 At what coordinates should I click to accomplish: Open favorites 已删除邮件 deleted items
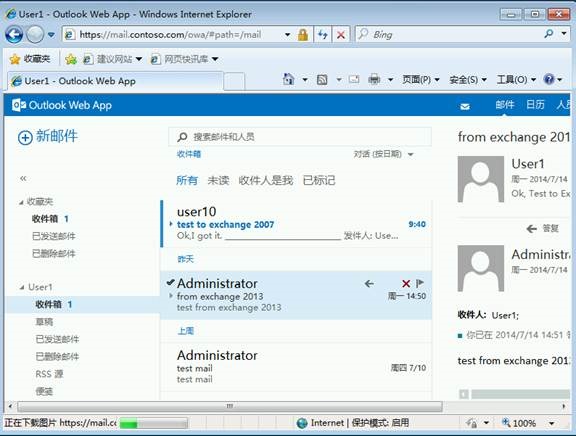pos(54,253)
